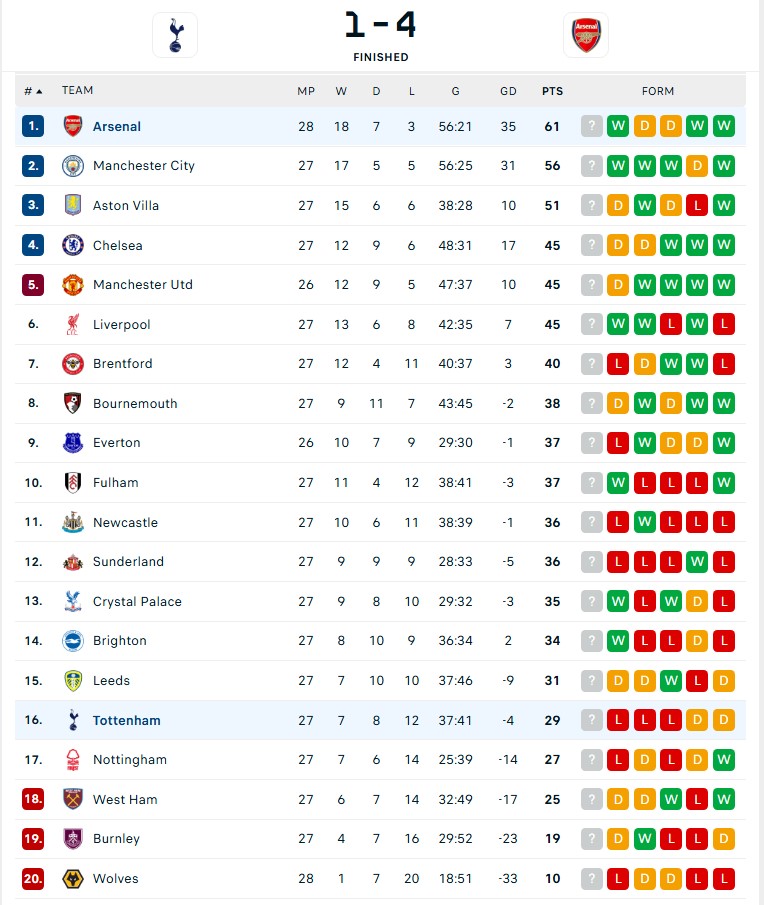Click the Manchester City club logo
This screenshot has height=905, width=764.
[73, 166]
